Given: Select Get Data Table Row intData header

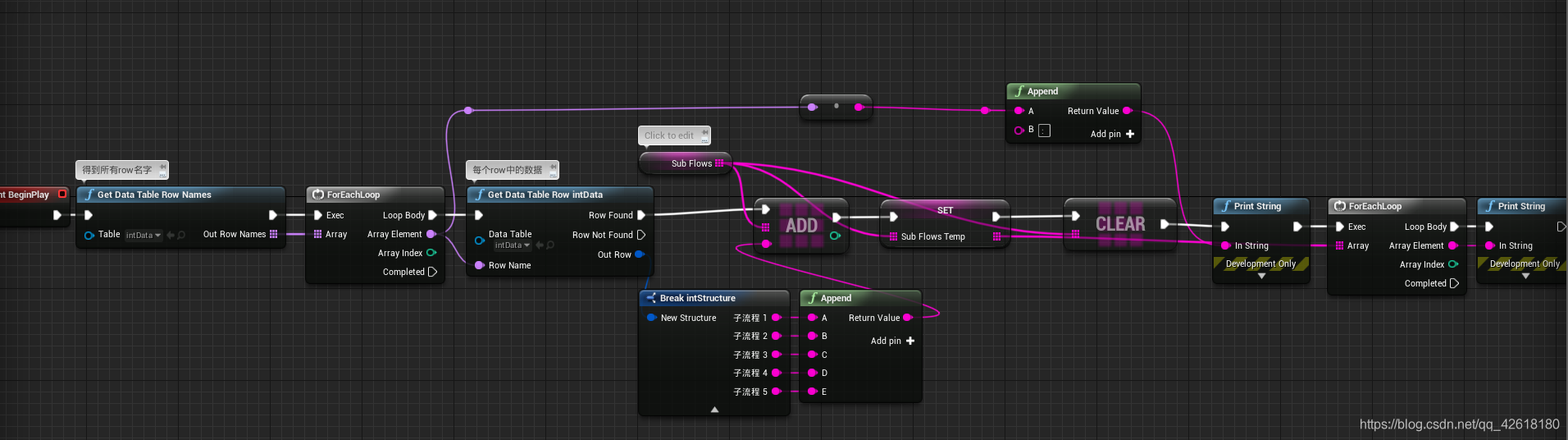Looking at the screenshot, I should click(x=560, y=195).
